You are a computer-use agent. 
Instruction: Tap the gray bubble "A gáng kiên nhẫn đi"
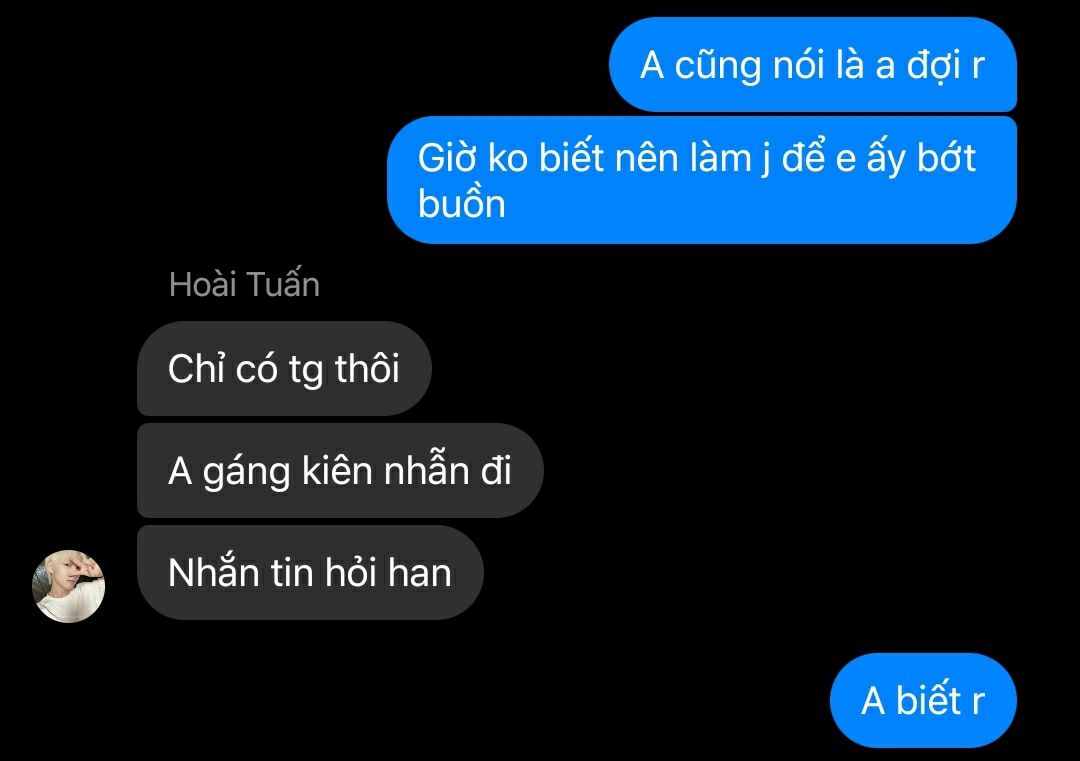click(x=340, y=470)
